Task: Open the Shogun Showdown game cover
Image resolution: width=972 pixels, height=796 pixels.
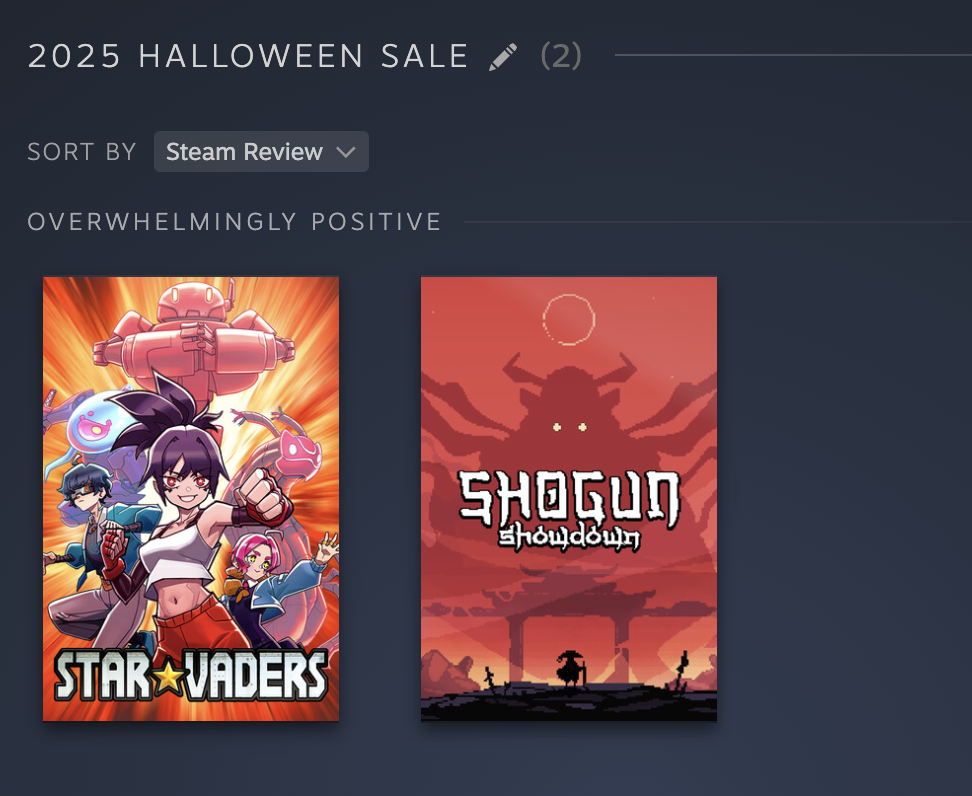Action: click(x=568, y=498)
